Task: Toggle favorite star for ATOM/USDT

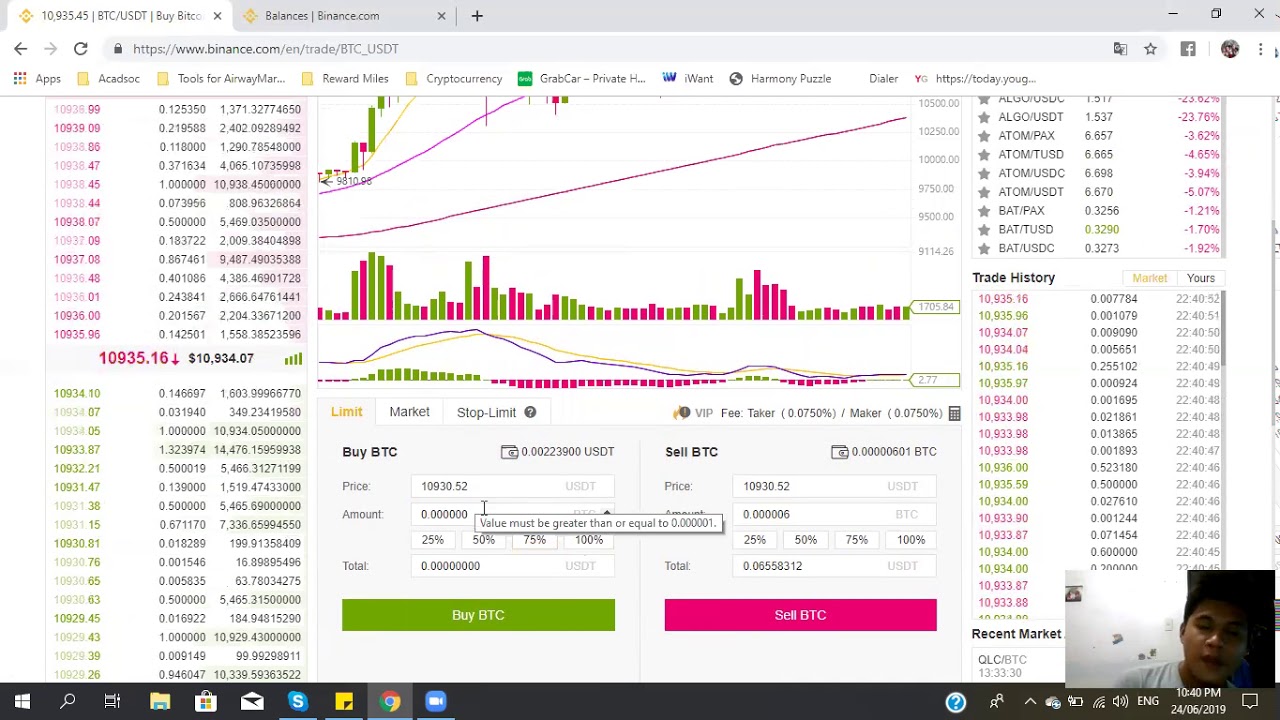Action: coord(984,192)
